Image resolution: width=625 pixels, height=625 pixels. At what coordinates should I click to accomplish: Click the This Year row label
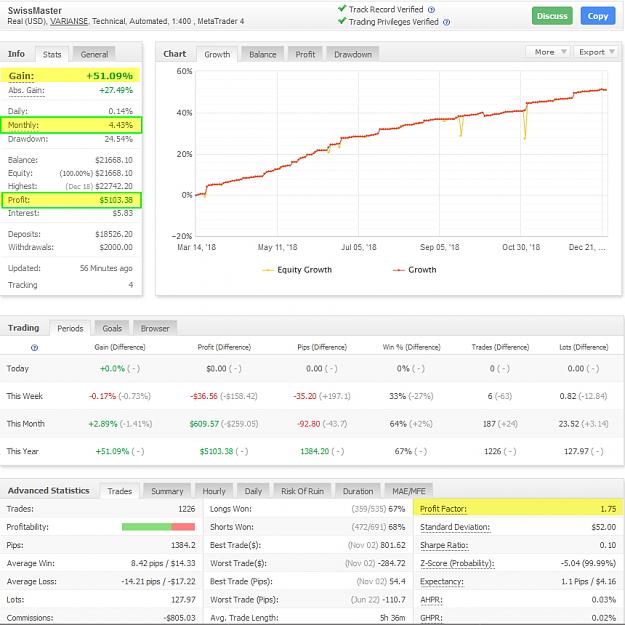tap(23, 451)
